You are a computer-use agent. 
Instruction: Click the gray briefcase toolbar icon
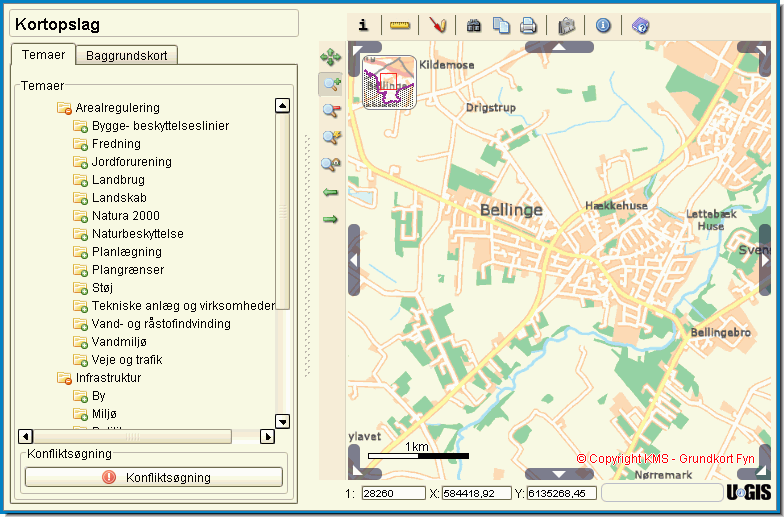(x=566, y=26)
